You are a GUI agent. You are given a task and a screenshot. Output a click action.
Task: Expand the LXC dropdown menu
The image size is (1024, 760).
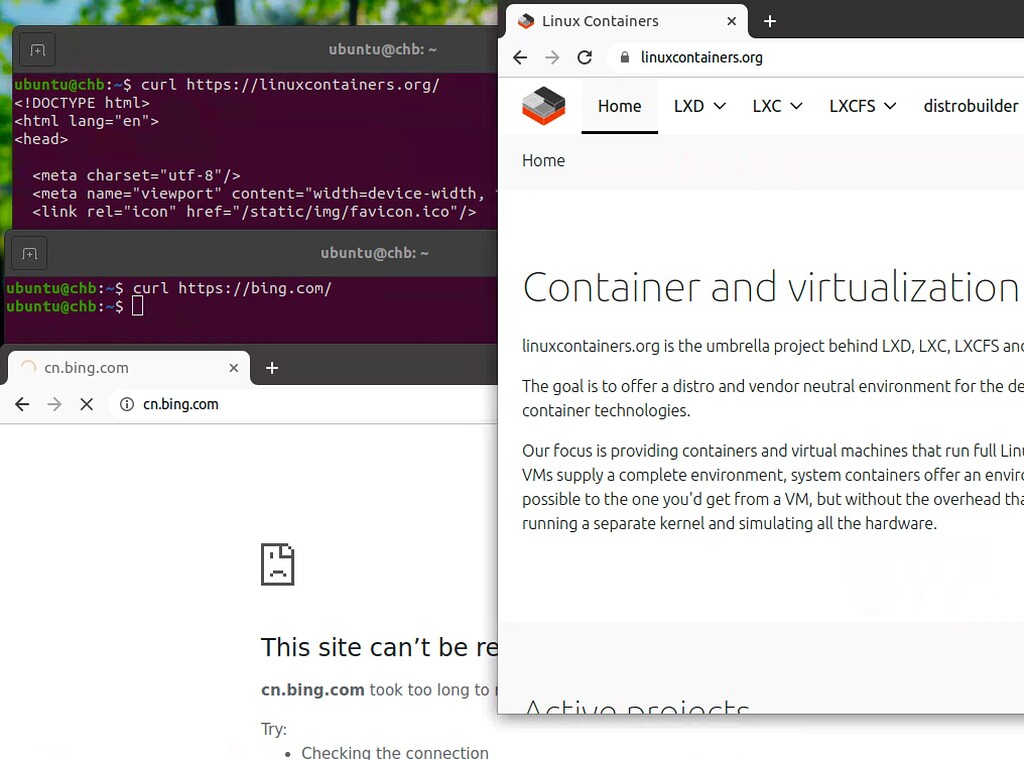pos(776,106)
